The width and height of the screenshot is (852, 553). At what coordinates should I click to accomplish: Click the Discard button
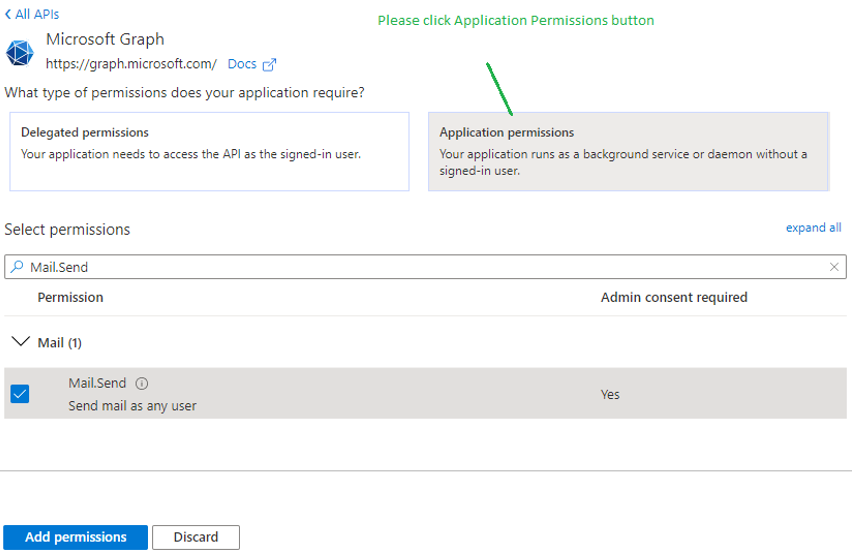[x=196, y=537]
